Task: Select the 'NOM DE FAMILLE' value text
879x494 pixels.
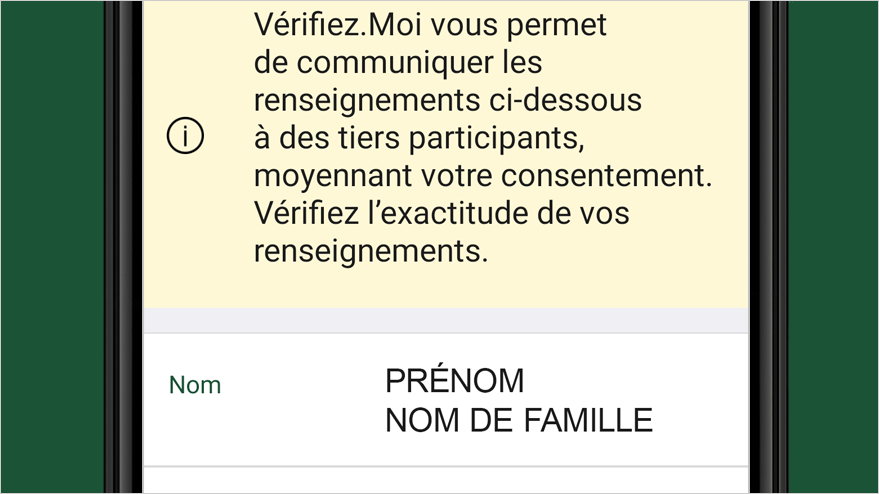Action: pos(519,420)
